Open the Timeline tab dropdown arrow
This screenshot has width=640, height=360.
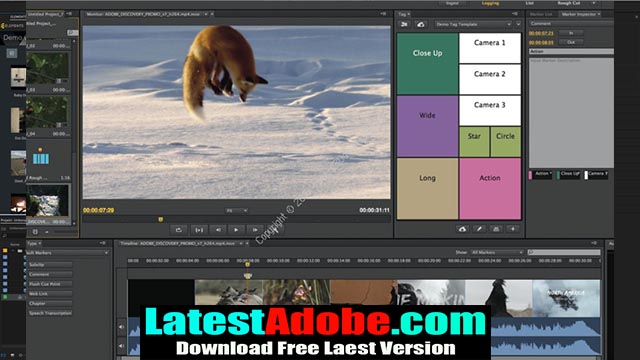tap(241, 244)
